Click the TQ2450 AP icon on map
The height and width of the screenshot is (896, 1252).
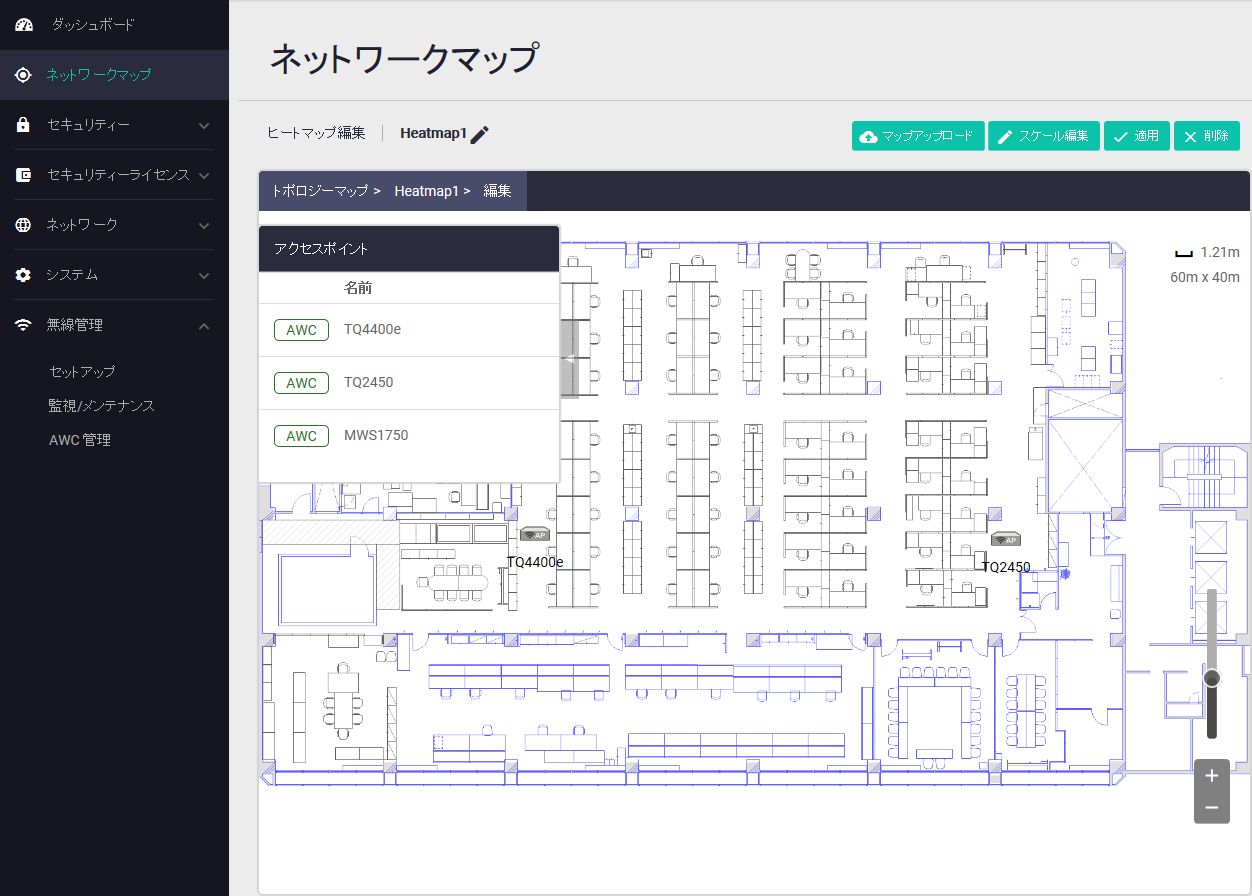(1005, 540)
